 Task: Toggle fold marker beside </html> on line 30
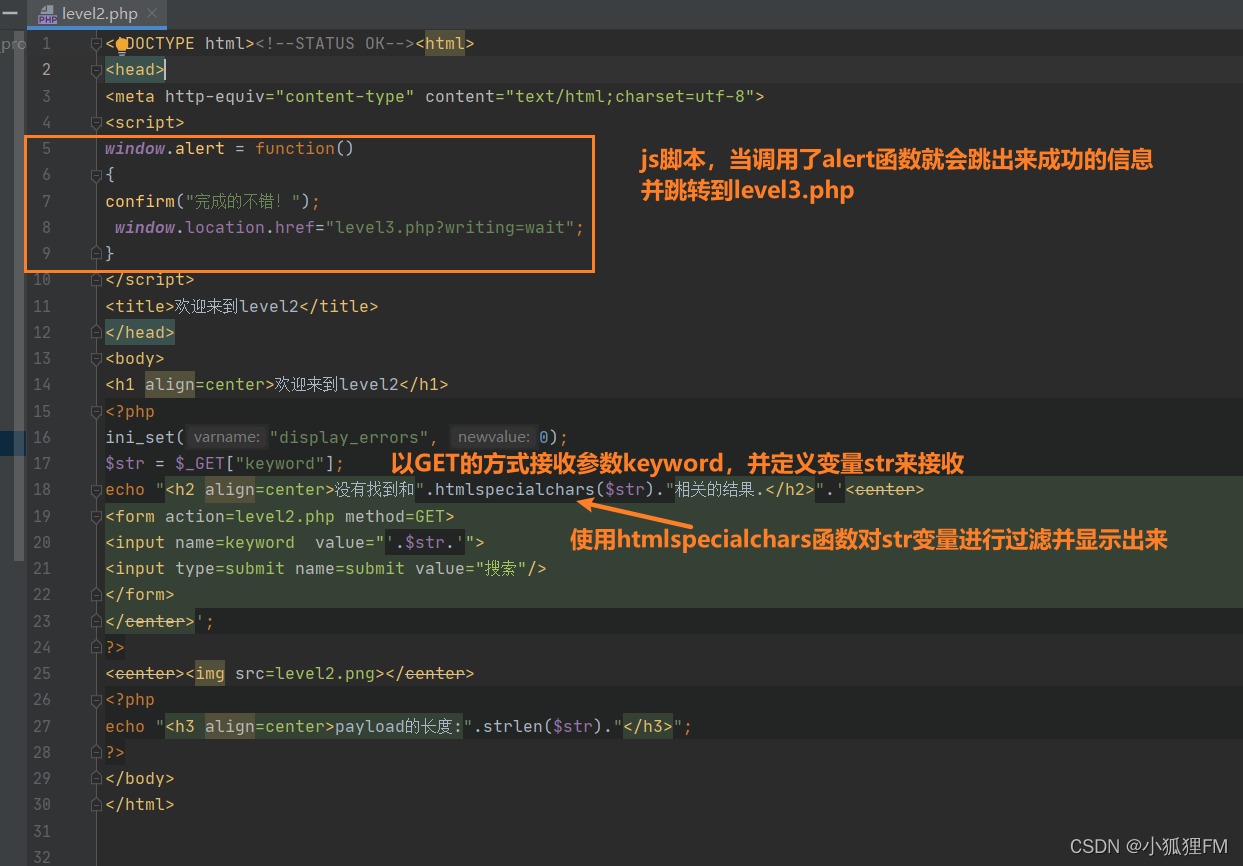click(96, 804)
